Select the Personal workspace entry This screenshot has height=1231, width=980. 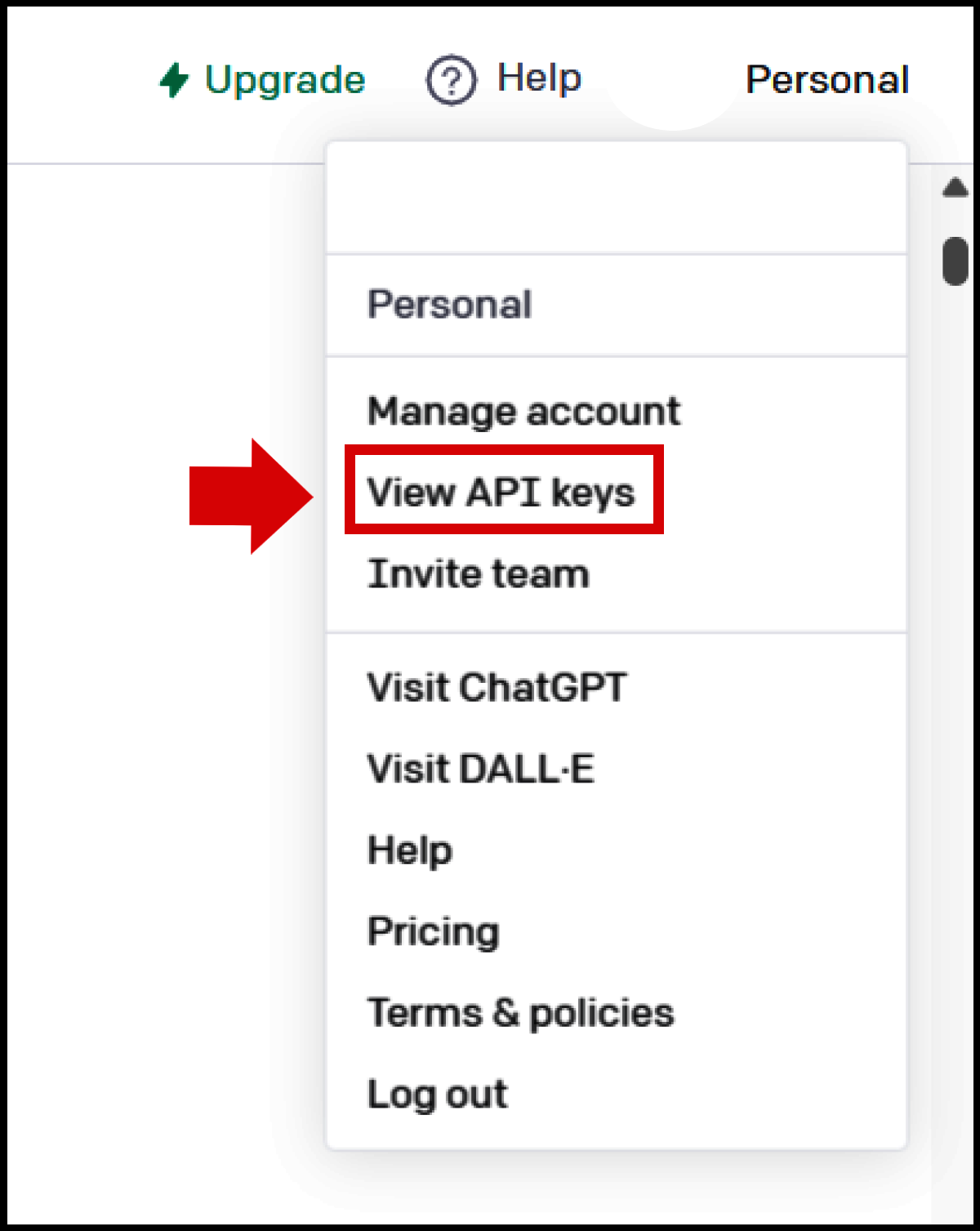click(x=450, y=304)
